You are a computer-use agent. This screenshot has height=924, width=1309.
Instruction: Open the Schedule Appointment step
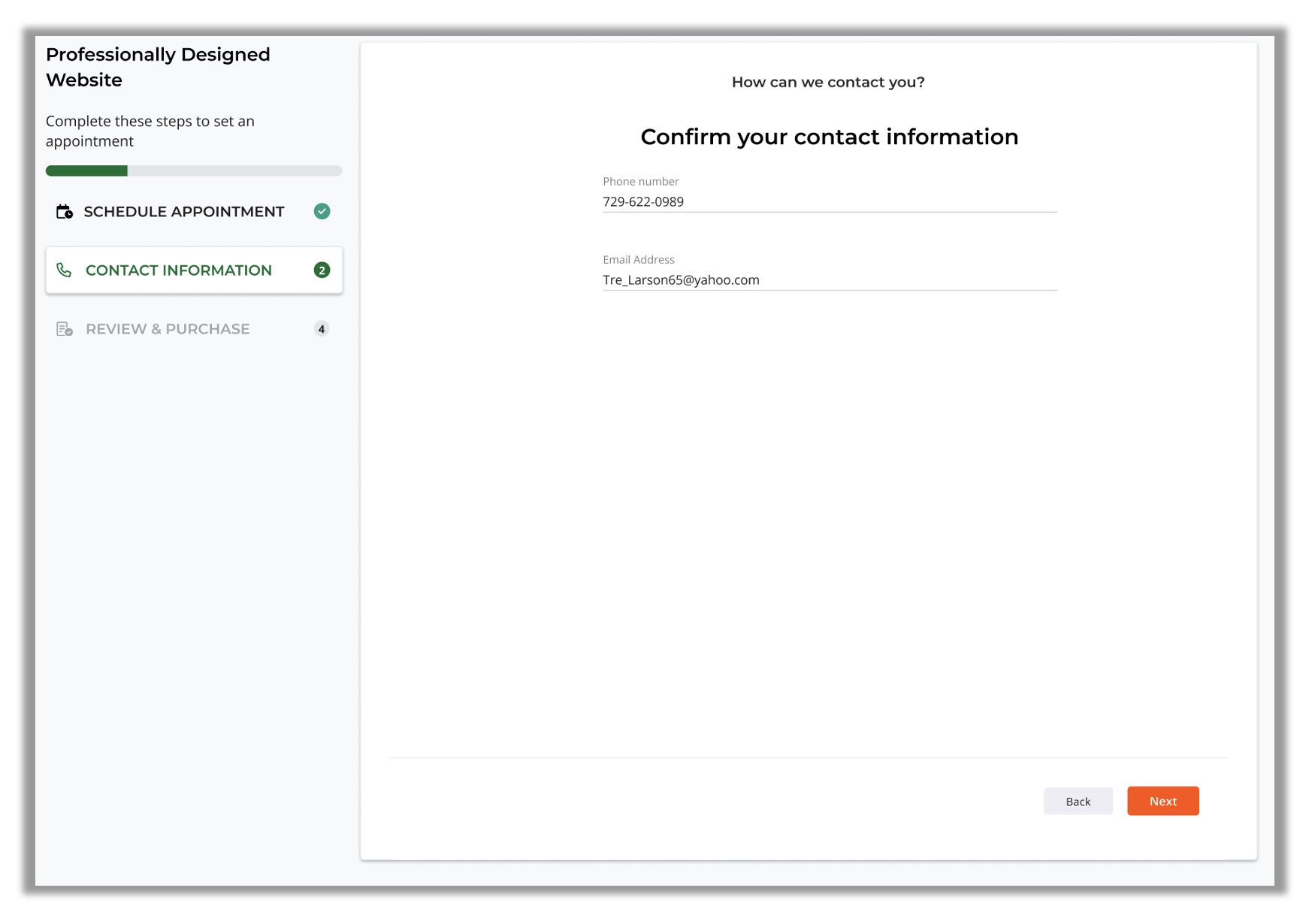[x=183, y=212]
